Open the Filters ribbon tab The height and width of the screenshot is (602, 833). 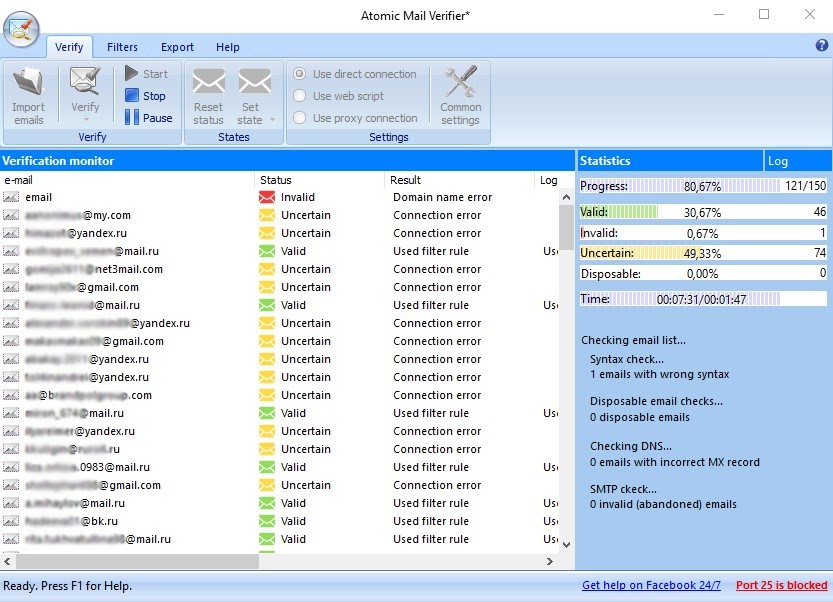[122, 47]
